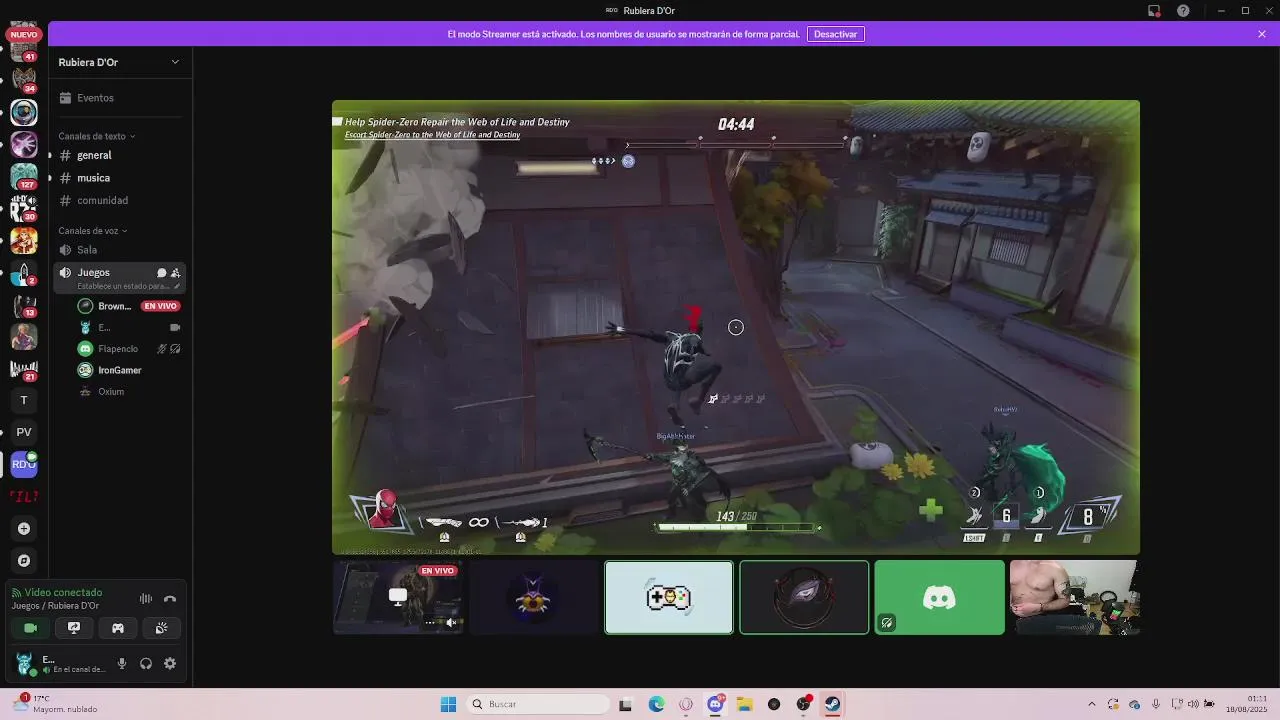Click the add a server plus icon

[x=24, y=528]
